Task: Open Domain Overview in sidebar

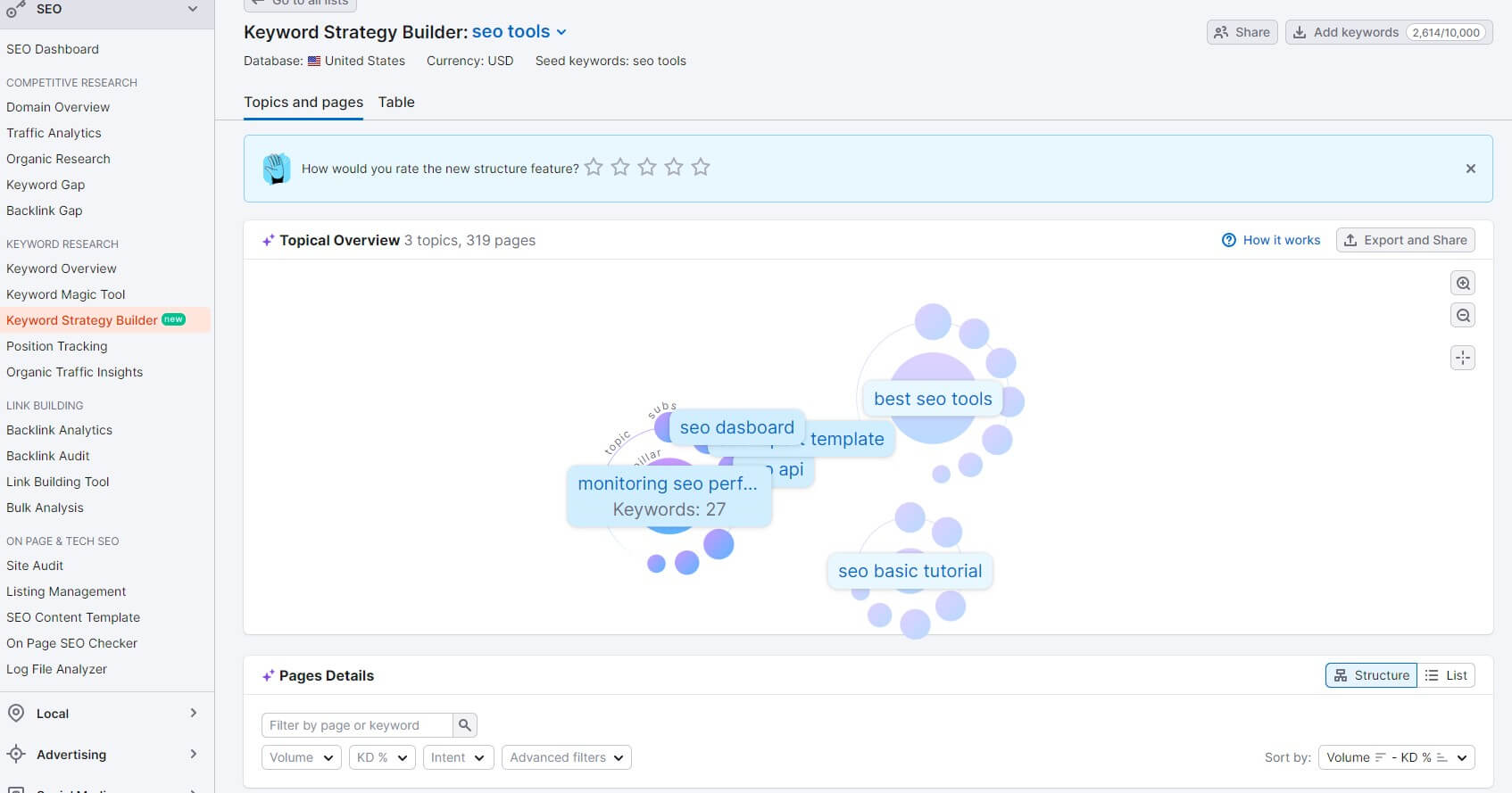Action: click(58, 107)
